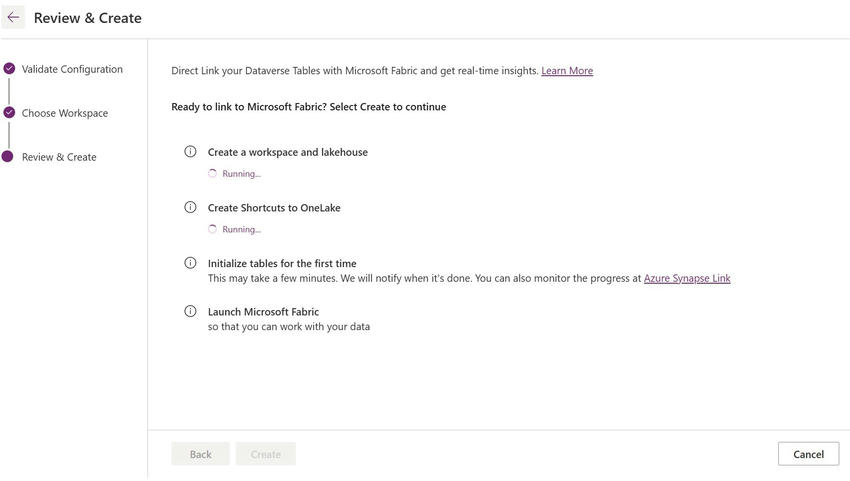Viewport: 850px width, 481px height.
Task: Select the Validate Configuration step
Action: [72, 69]
